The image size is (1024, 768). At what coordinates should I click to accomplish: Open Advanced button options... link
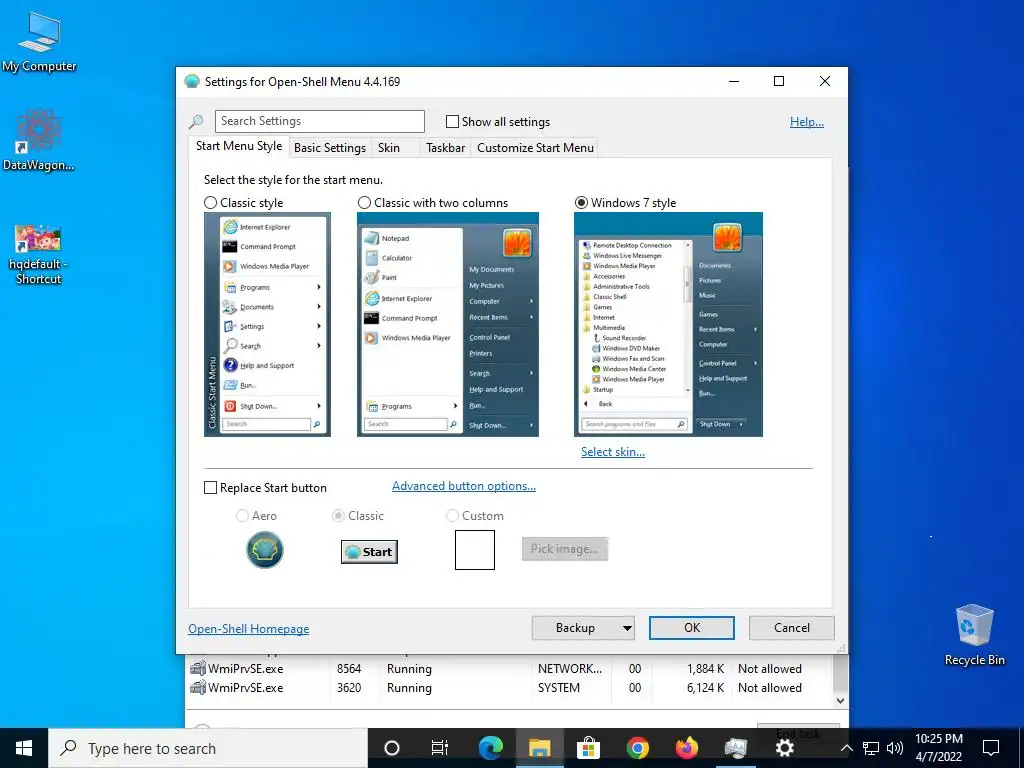(x=464, y=486)
